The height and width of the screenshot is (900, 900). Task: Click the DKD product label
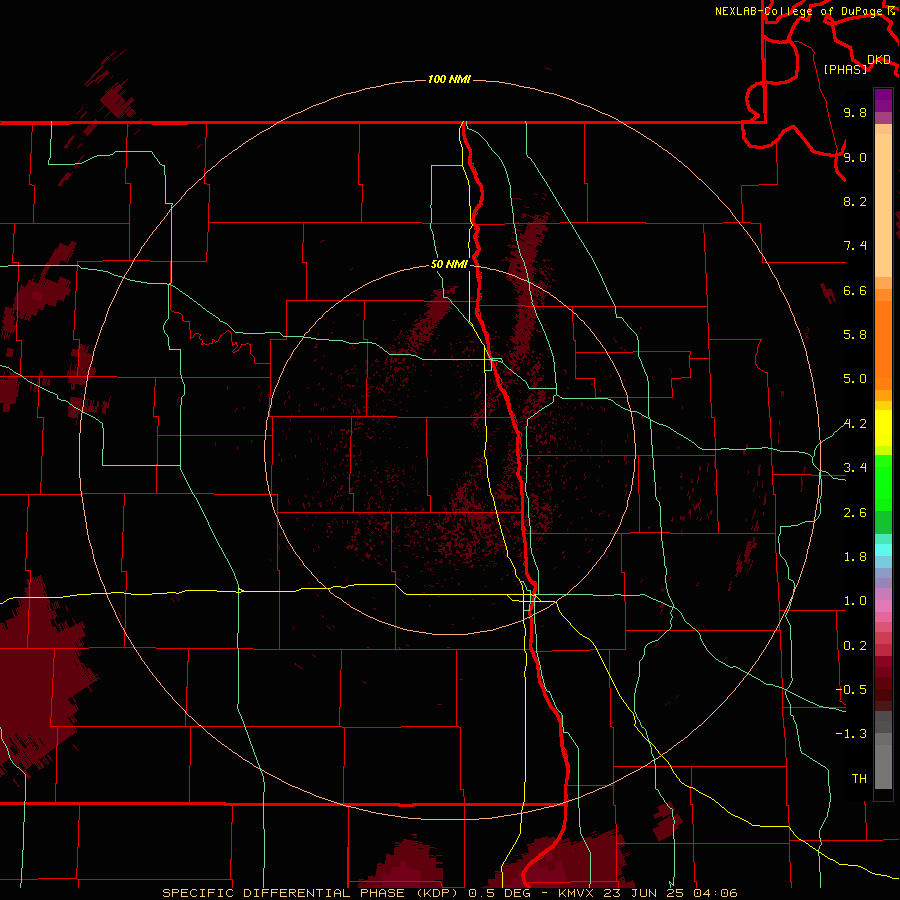(x=879, y=60)
